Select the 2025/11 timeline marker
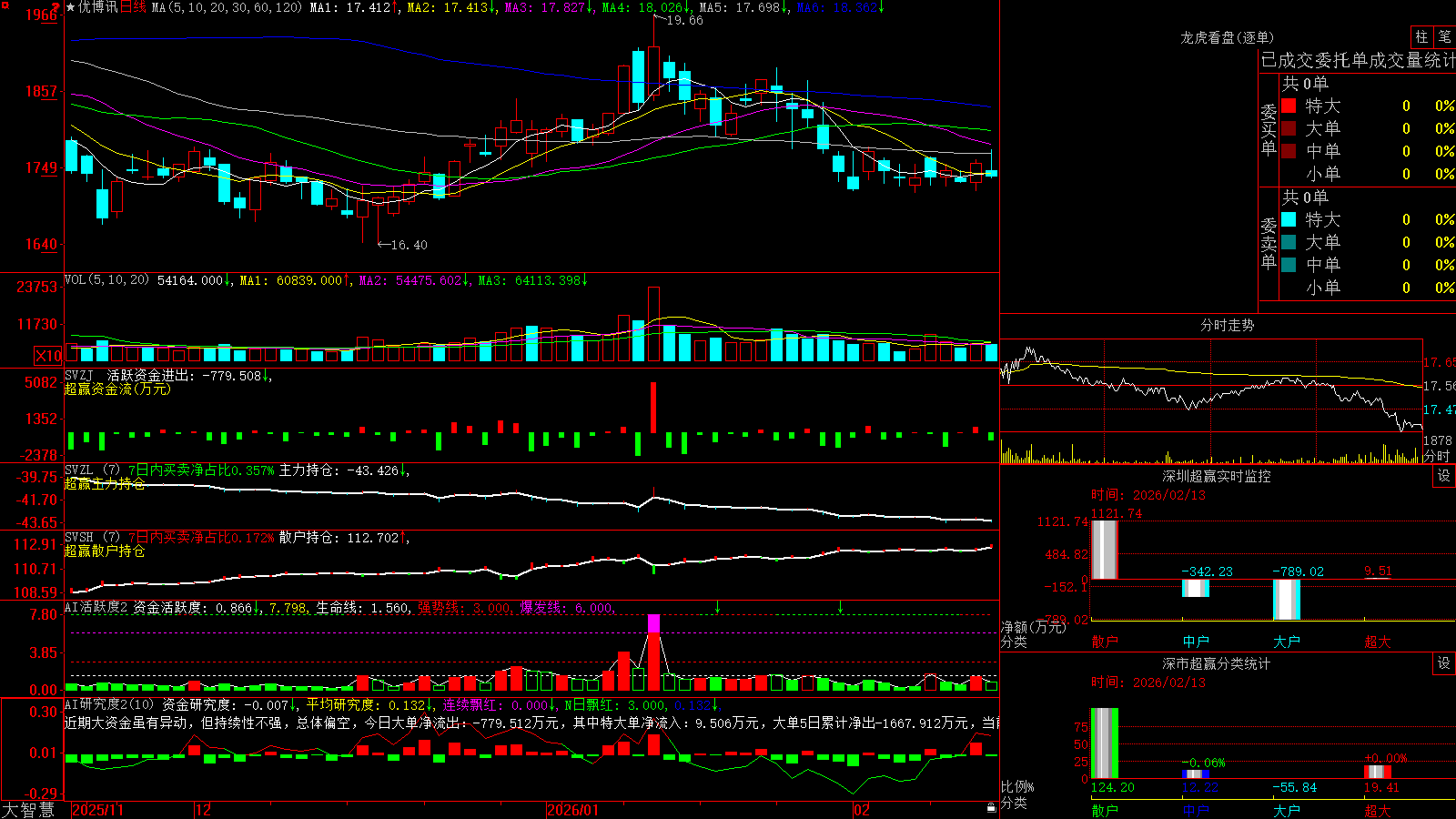This screenshot has height=819, width=1456. pyautogui.click(x=97, y=810)
